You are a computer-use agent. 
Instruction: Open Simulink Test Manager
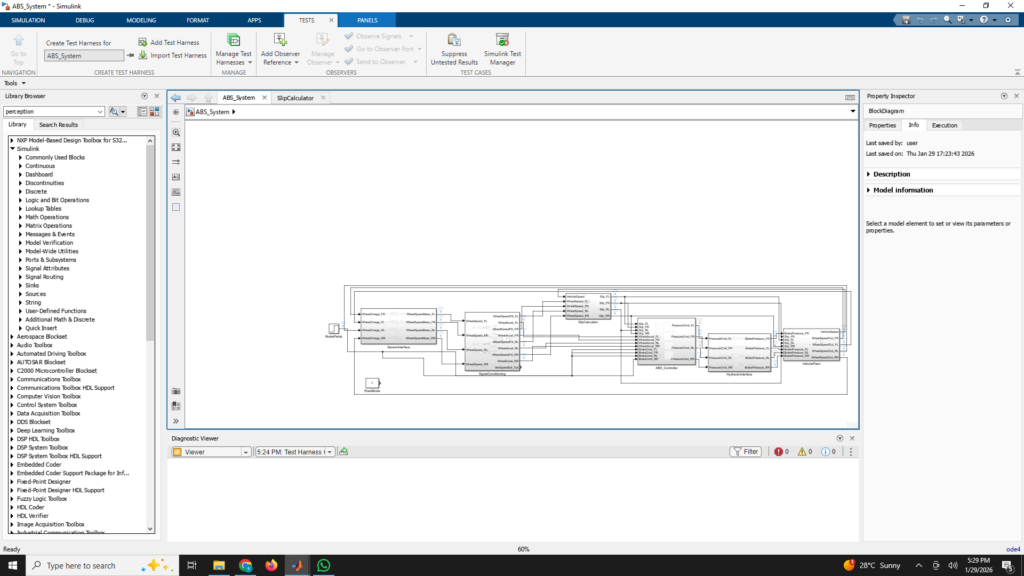501,40
